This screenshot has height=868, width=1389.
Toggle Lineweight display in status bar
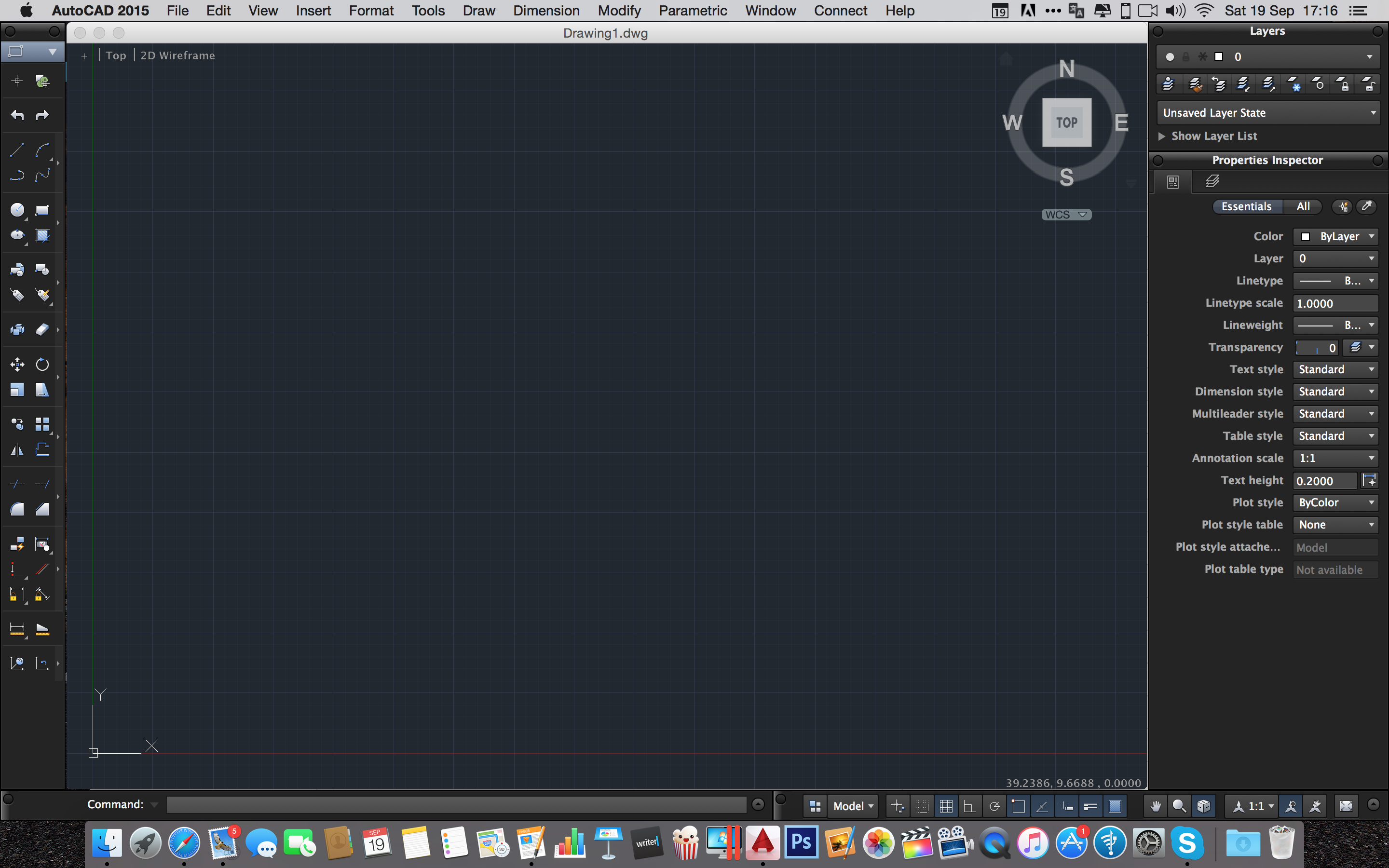click(x=1090, y=806)
